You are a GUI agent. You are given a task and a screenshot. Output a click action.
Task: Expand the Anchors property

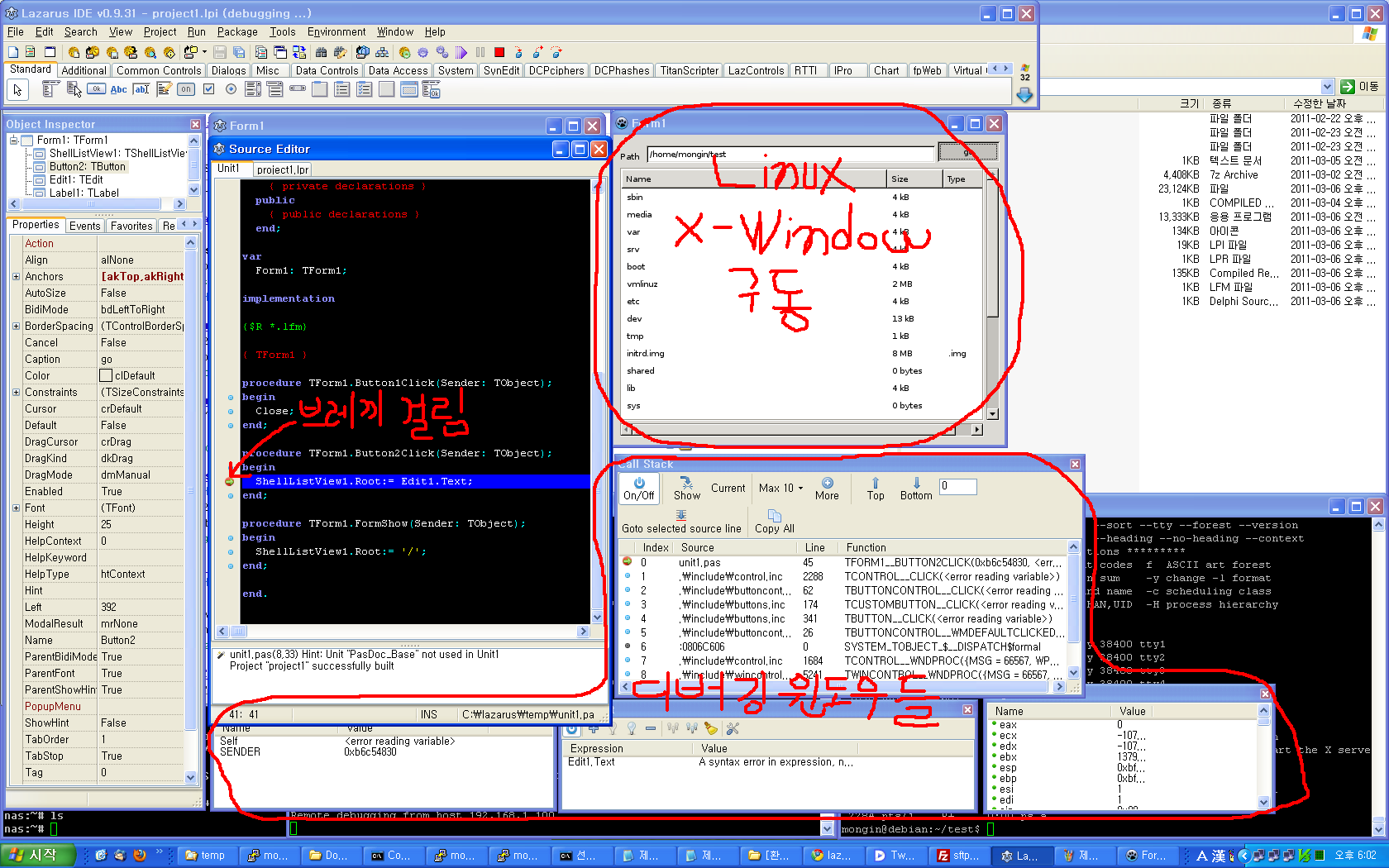tap(16, 276)
